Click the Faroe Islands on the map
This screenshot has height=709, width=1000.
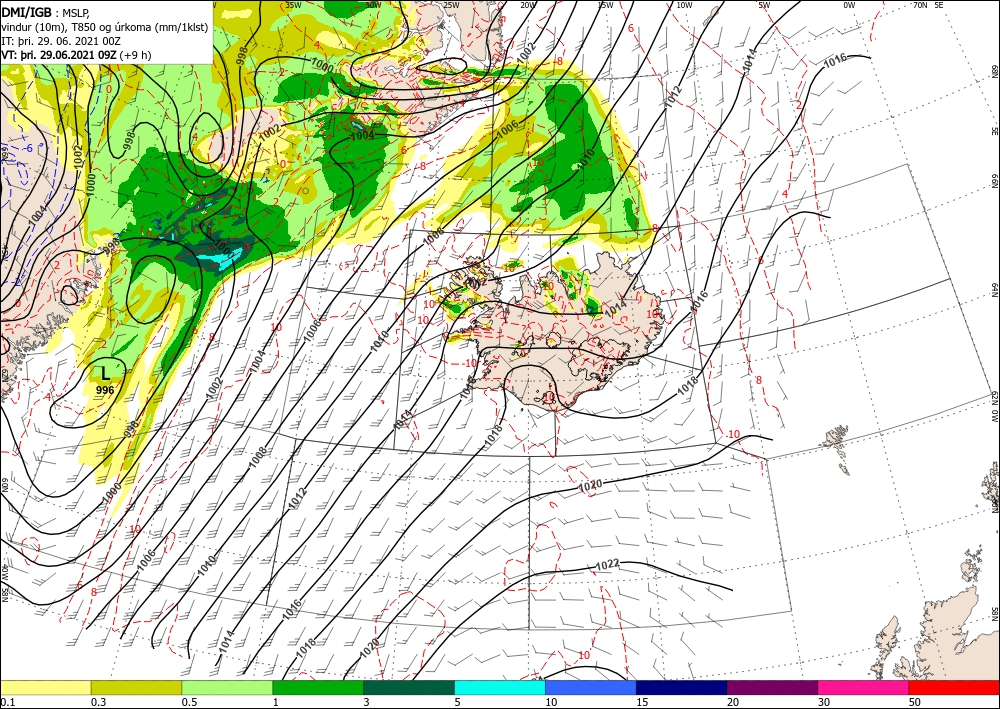tap(839, 448)
